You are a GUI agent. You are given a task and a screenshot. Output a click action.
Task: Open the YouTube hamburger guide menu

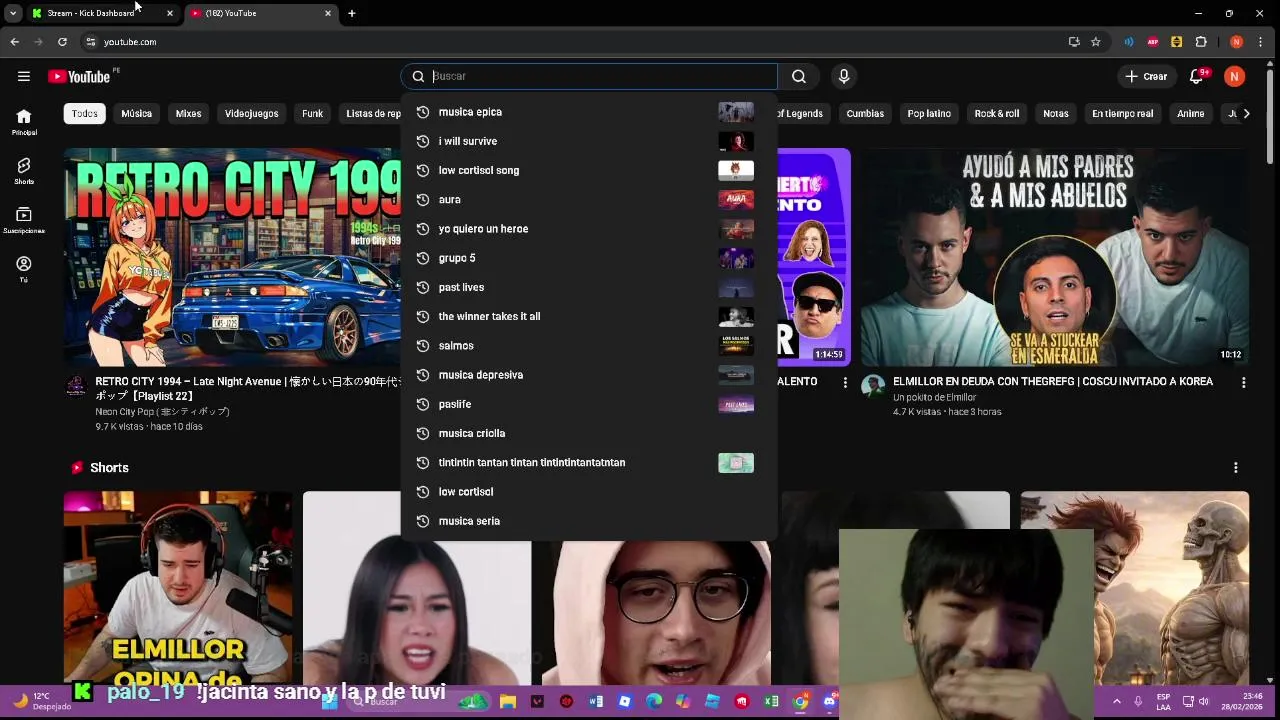point(24,76)
